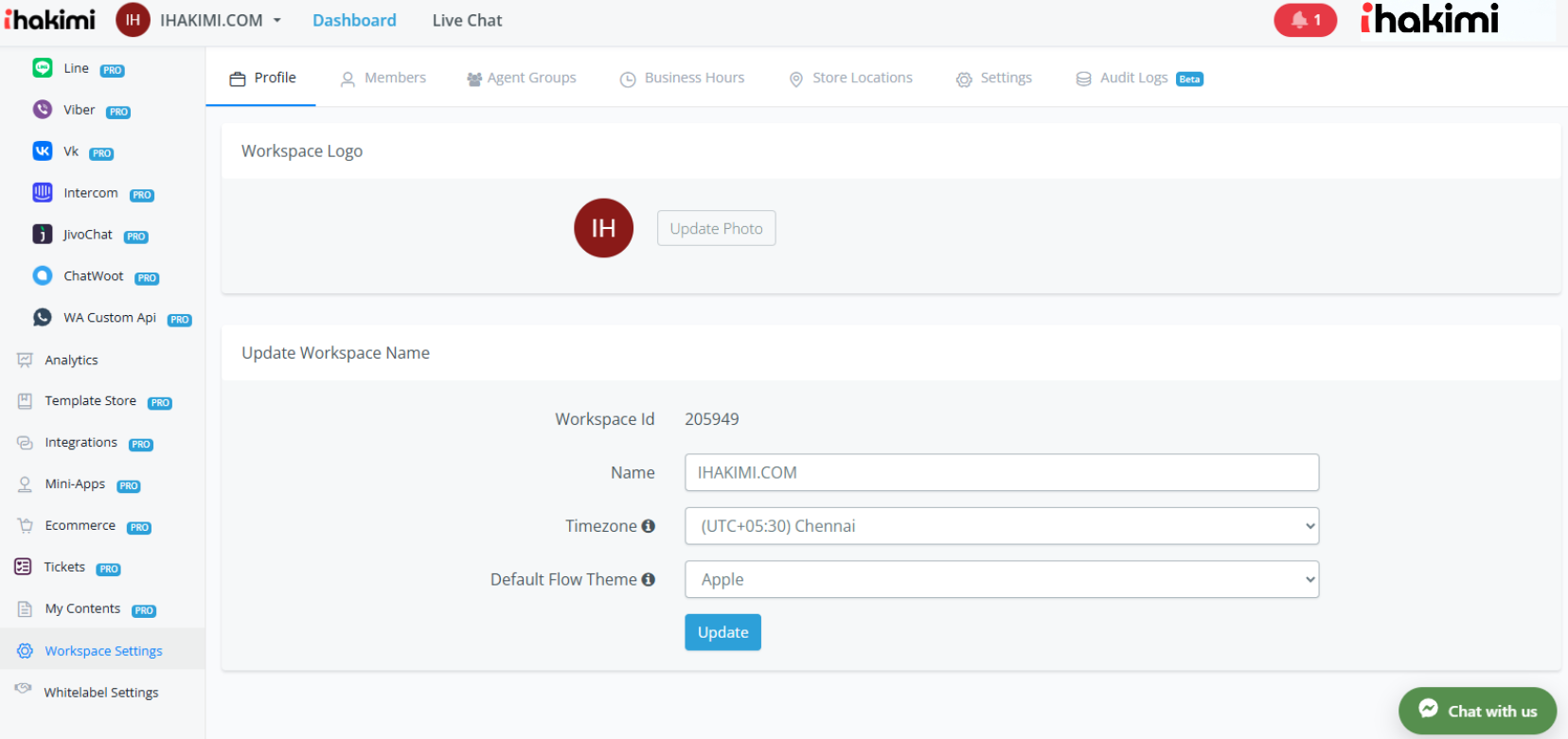This screenshot has height=739, width=1568.
Task: Click the info icon beside Timezone
Action: [x=649, y=526]
